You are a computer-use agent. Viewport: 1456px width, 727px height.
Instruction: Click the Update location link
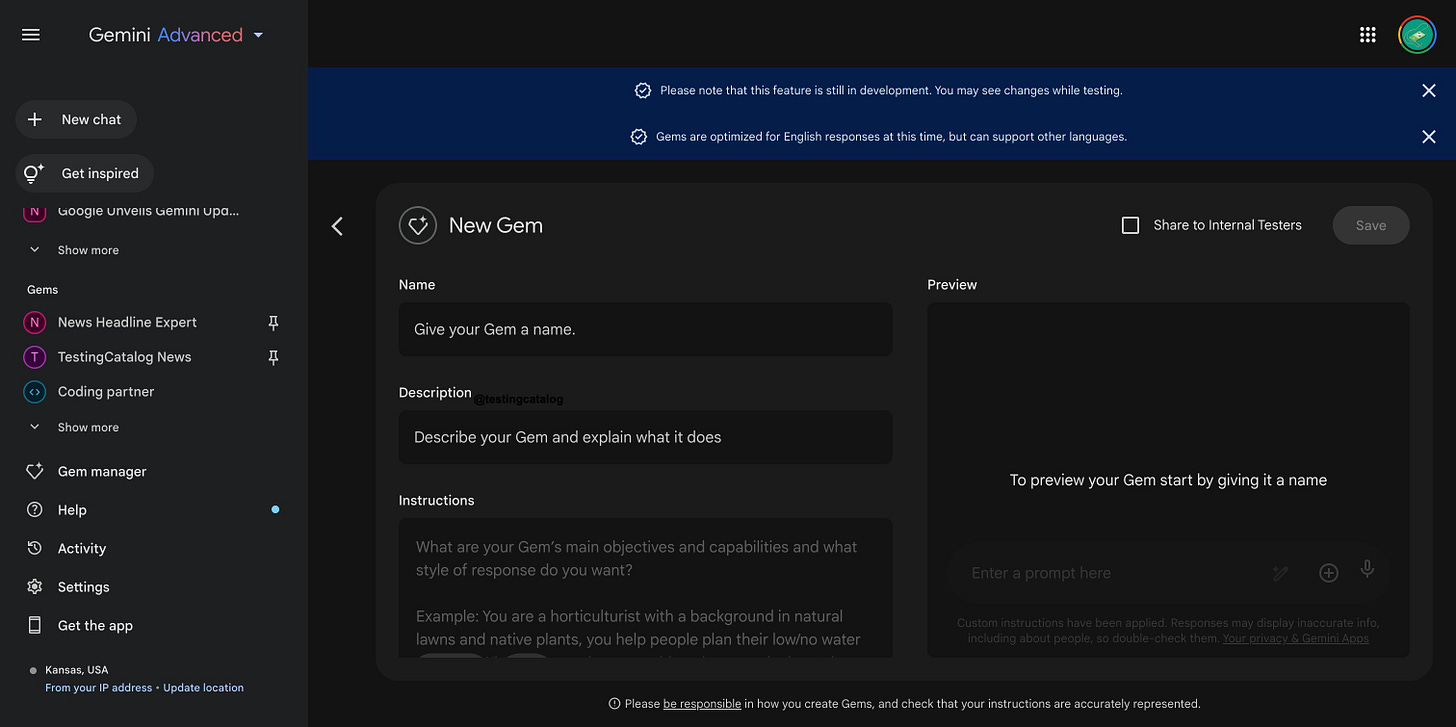[x=203, y=688]
